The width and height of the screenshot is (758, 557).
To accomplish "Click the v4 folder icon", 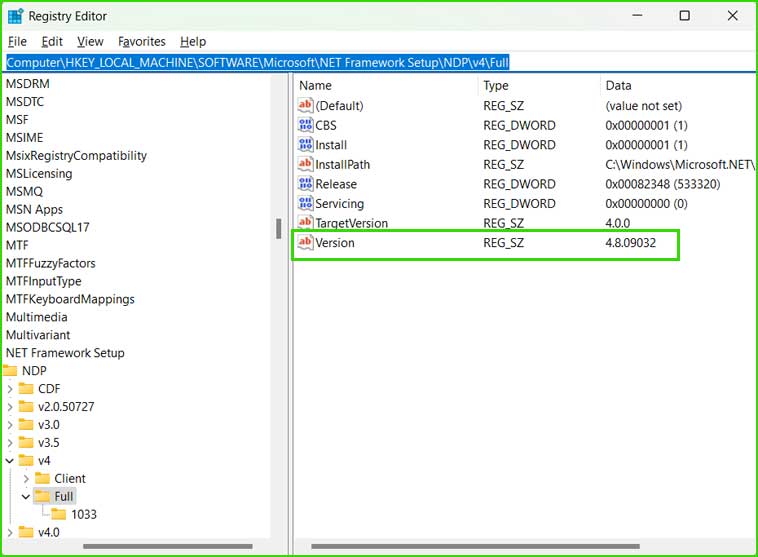I will point(26,460).
